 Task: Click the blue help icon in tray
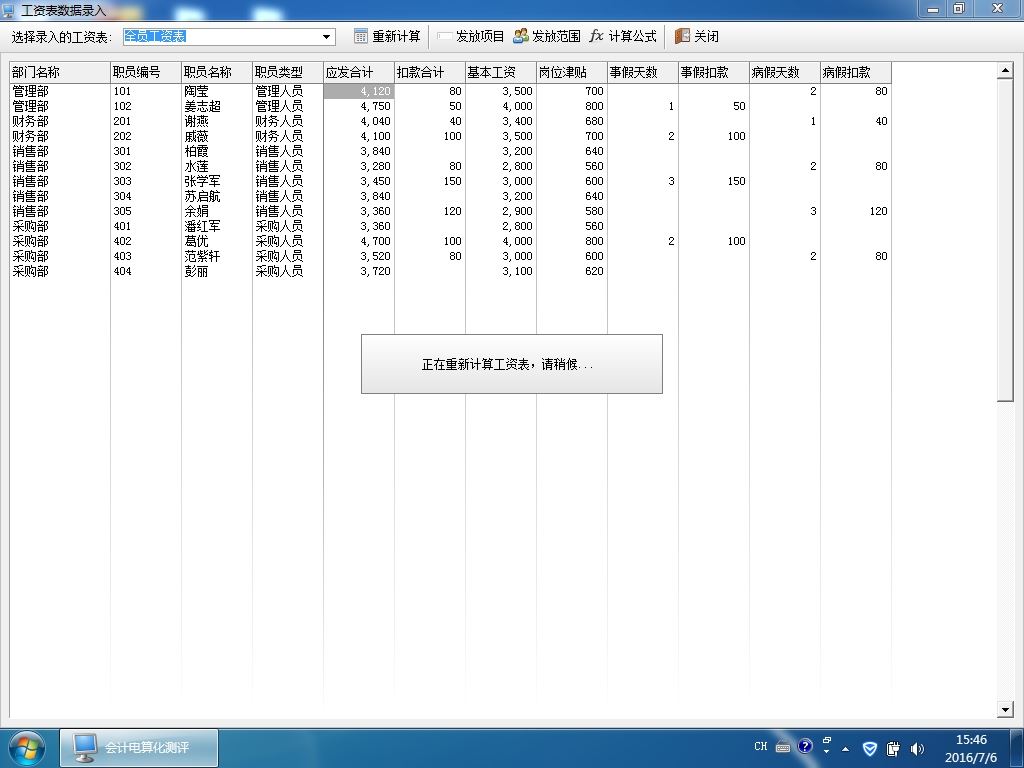click(805, 746)
